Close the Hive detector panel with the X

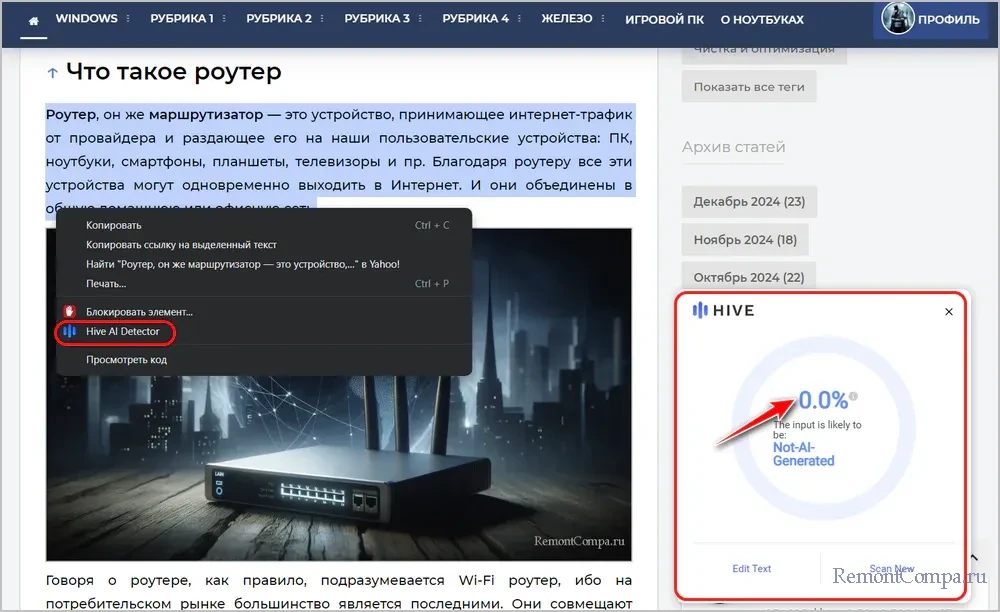948,311
